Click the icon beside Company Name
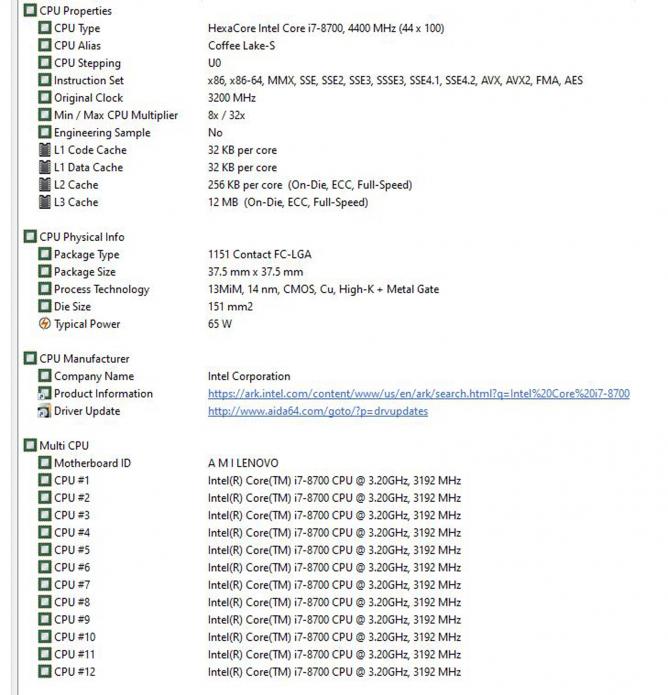The height and width of the screenshot is (695, 668). point(45,376)
